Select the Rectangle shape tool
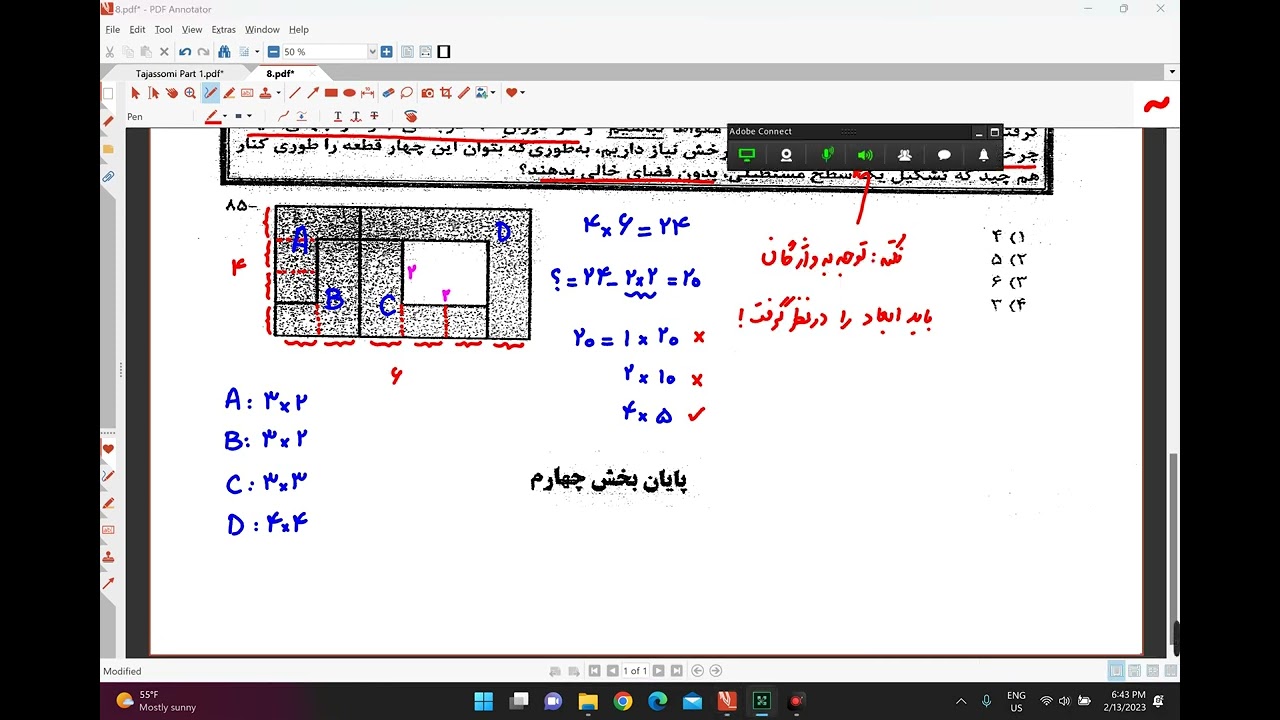 pyautogui.click(x=331, y=93)
